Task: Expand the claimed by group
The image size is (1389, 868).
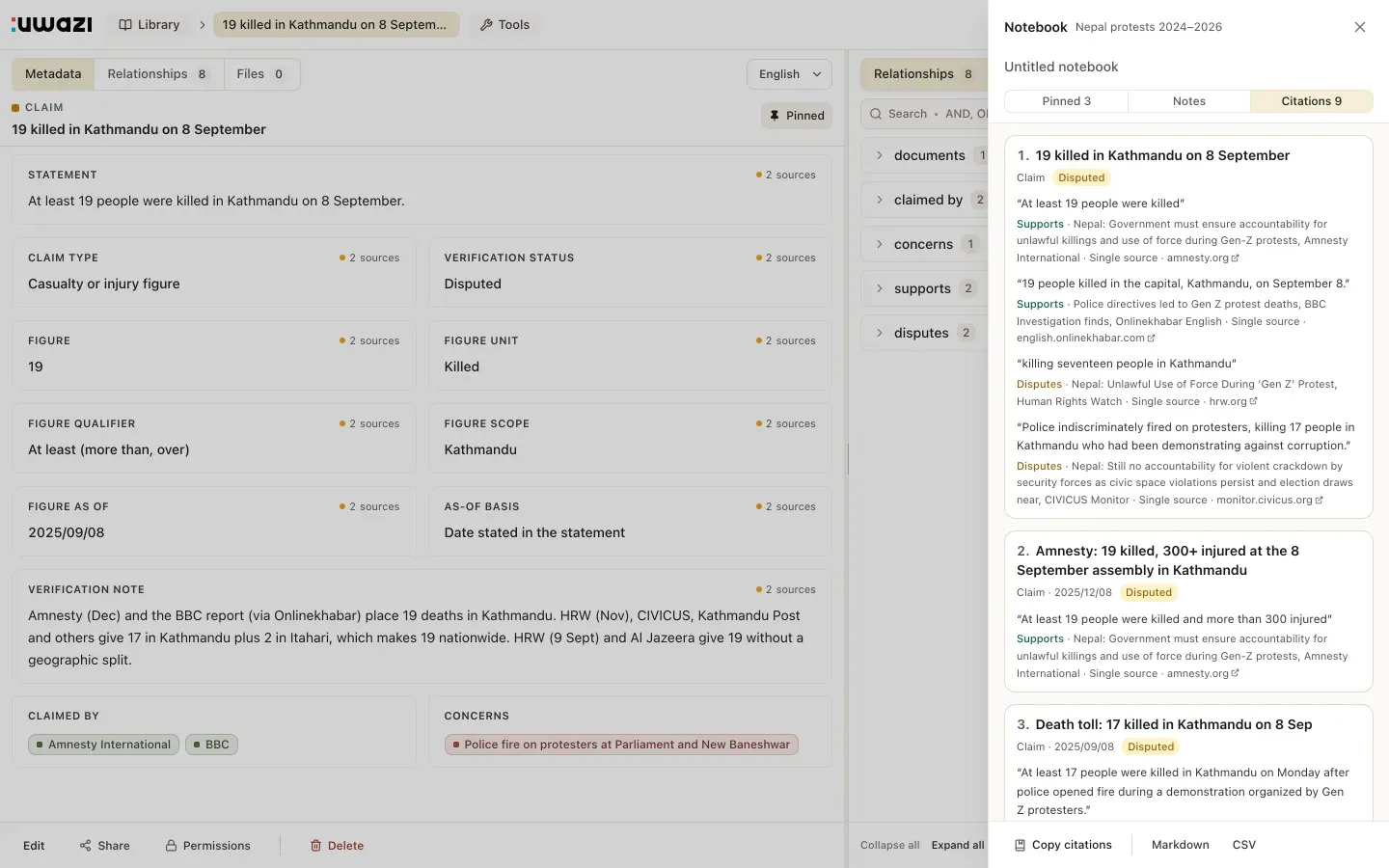Action: coord(926,200)
